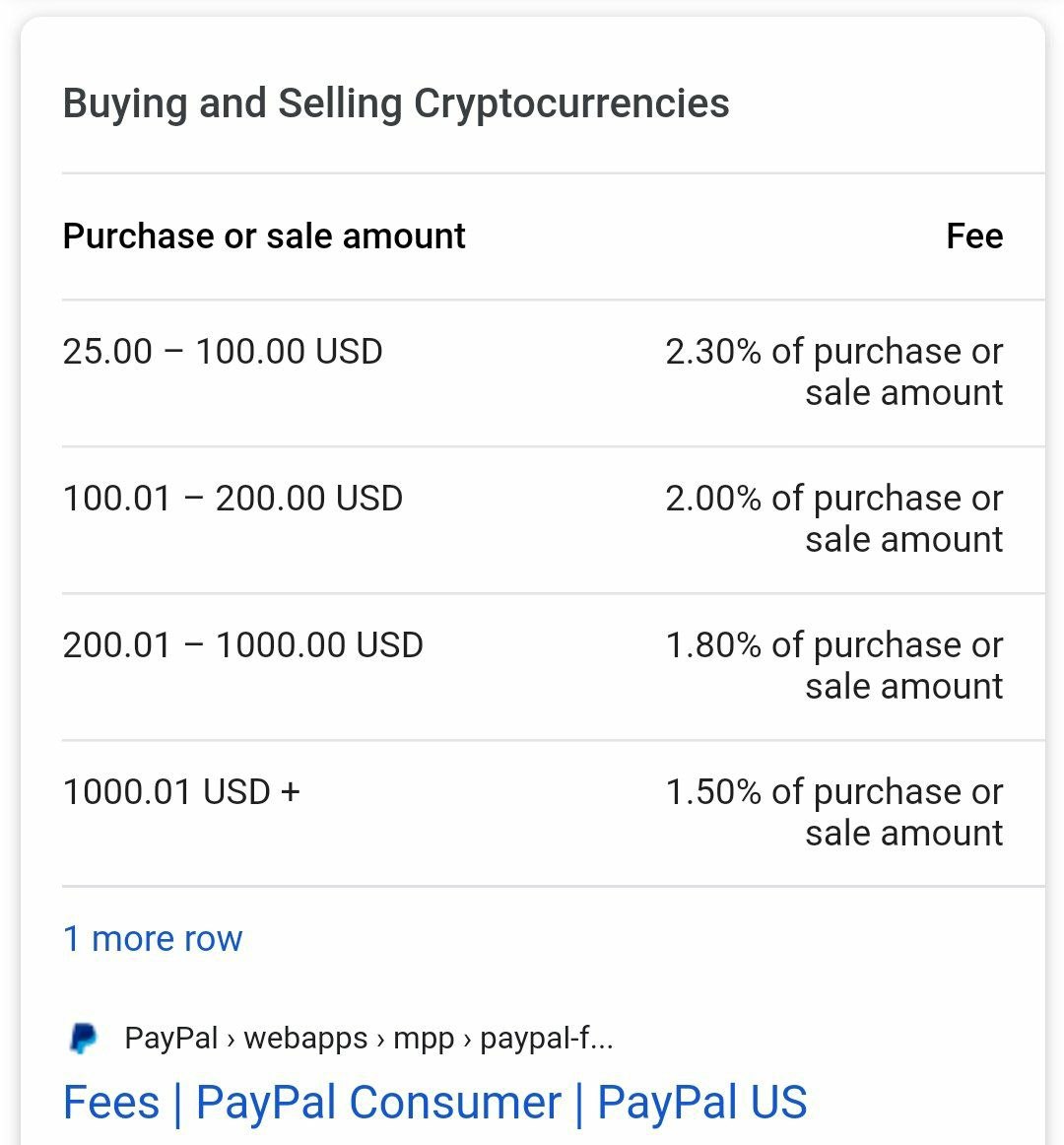Click "PayPal US" in result title
Screen dimensions: 1064x1145
[x=702, y=1102]
